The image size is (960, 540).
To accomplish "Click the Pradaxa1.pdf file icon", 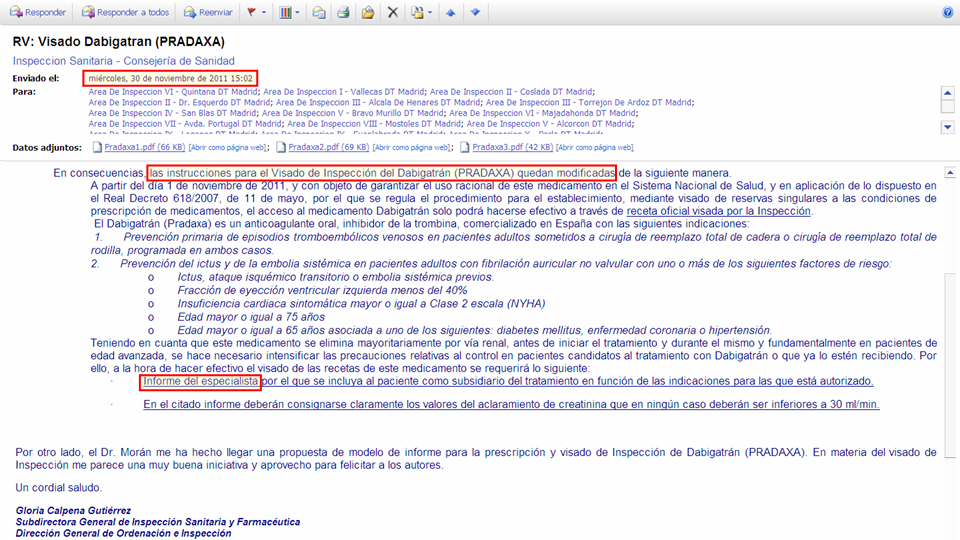I will pyautogui.click(x=97, y=148).
